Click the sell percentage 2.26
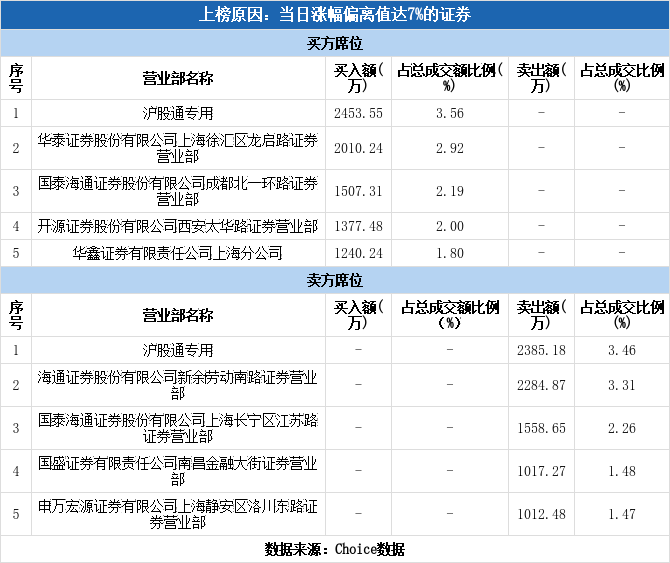Screen dimensions: 670x563 622,428
